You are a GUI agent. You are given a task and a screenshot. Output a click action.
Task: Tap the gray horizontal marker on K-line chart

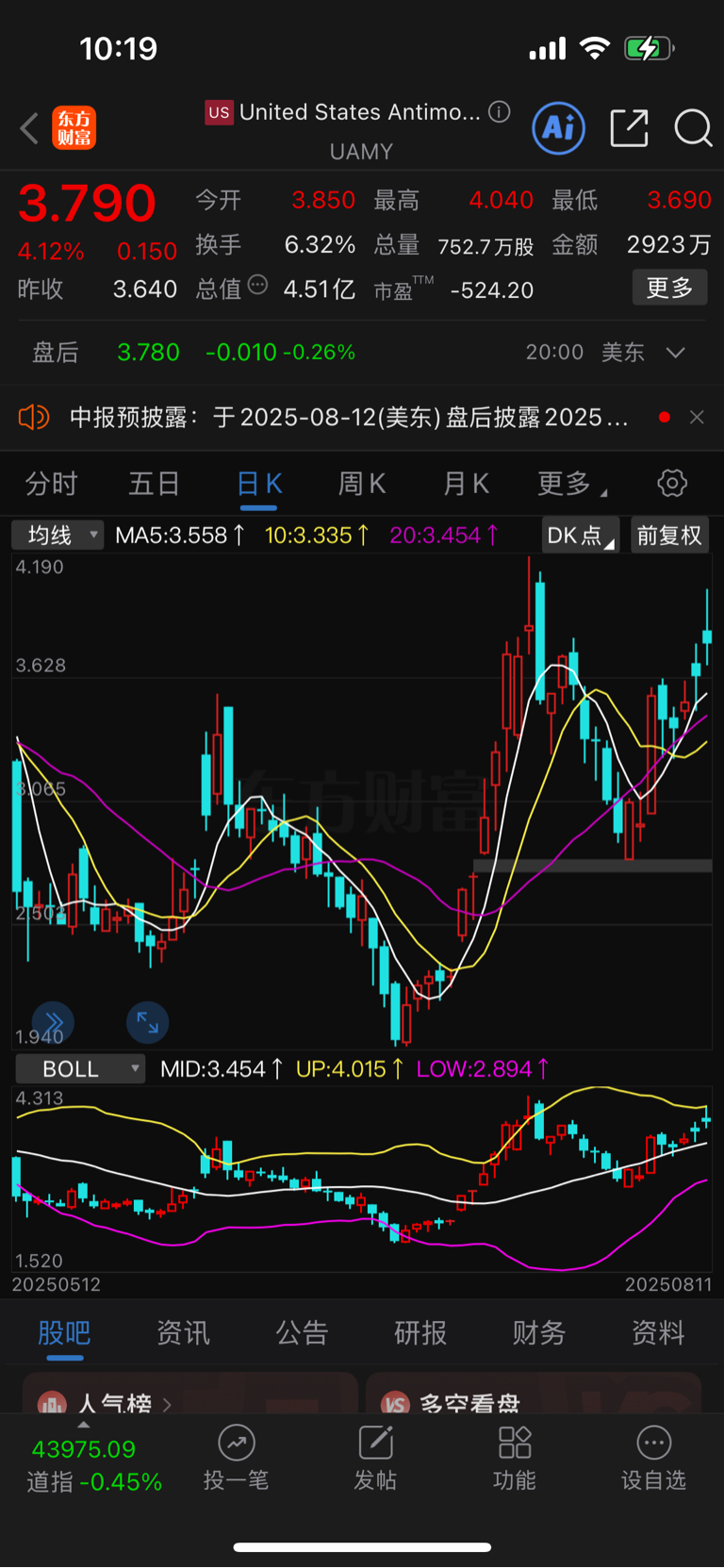592,865
